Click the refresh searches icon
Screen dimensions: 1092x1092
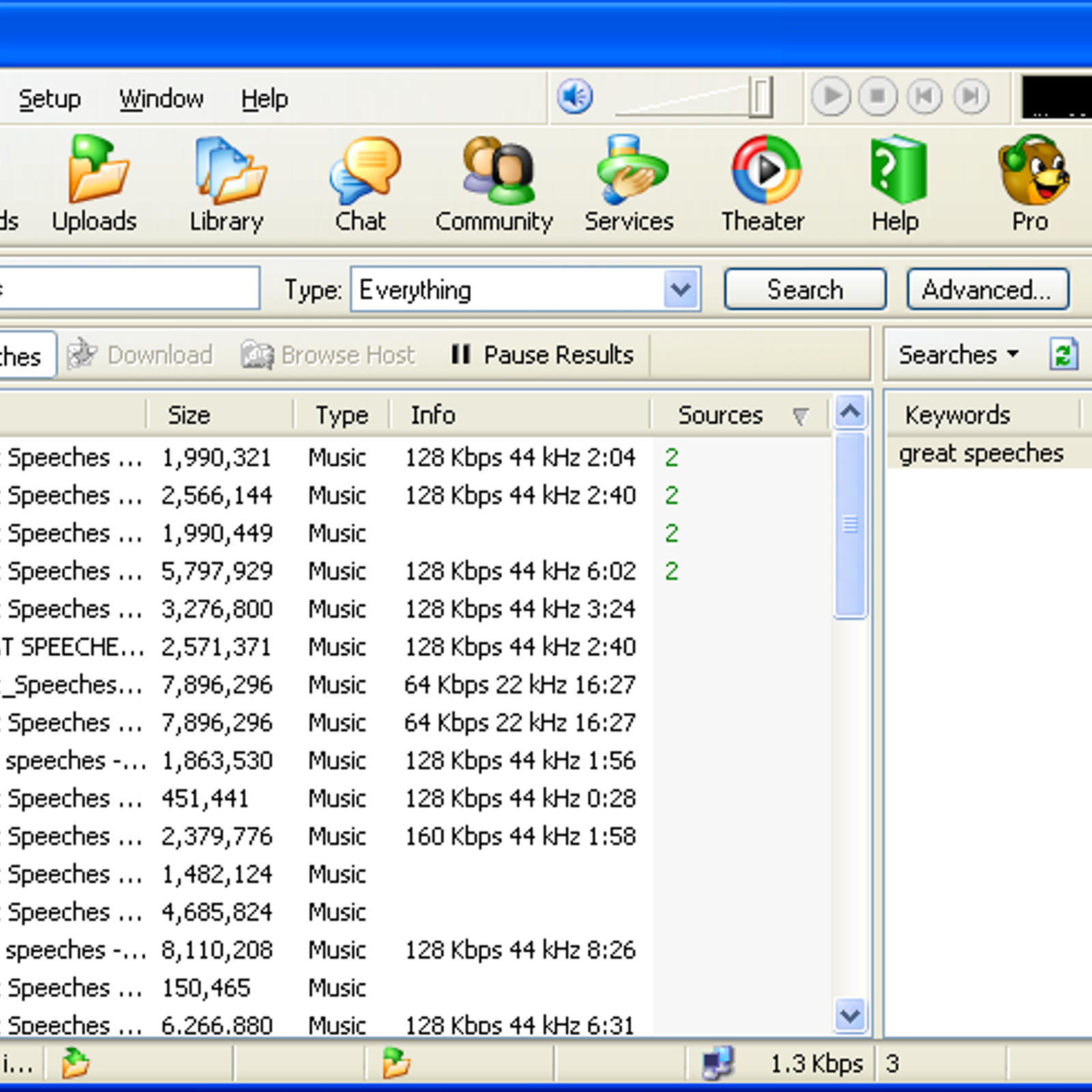point(1063,354)
